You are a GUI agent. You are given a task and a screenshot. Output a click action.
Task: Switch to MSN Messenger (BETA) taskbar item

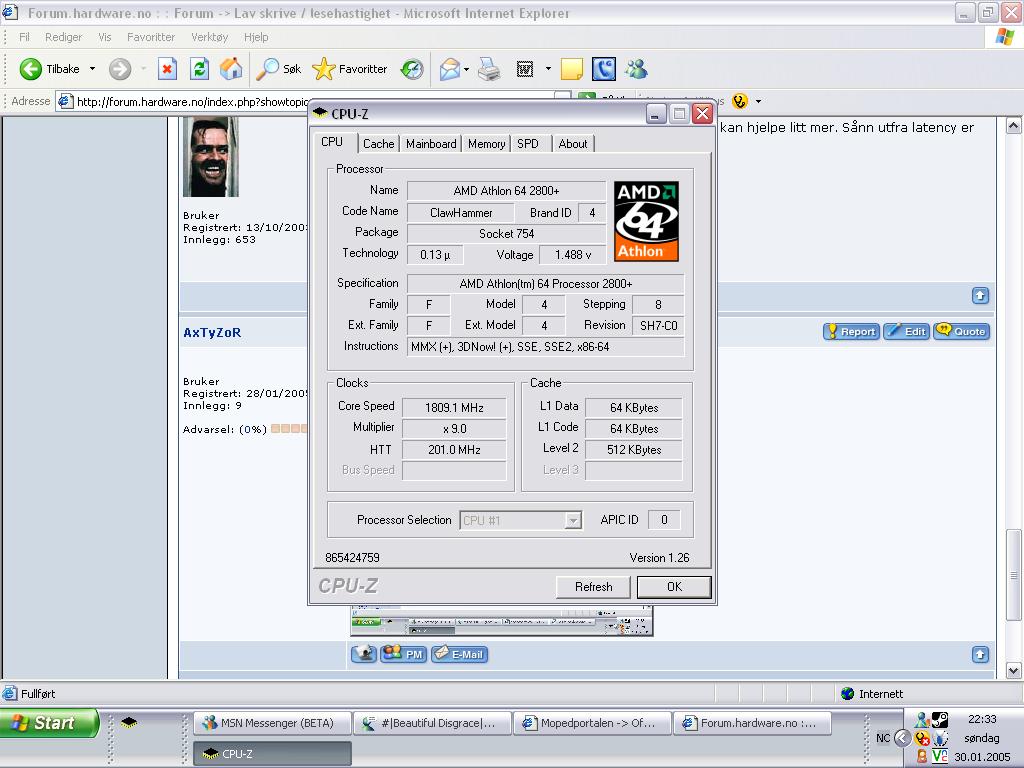coord(272,723)
